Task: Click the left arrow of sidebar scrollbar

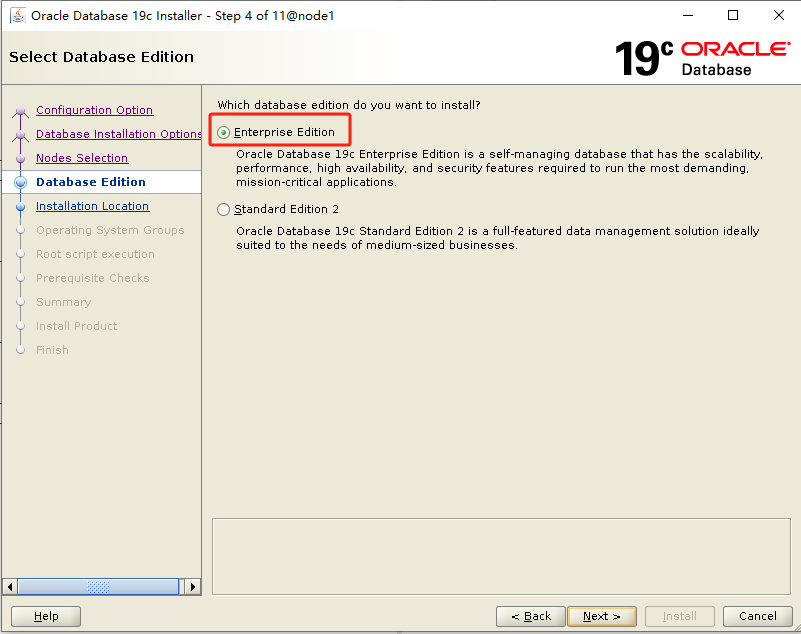Action: 10,586
